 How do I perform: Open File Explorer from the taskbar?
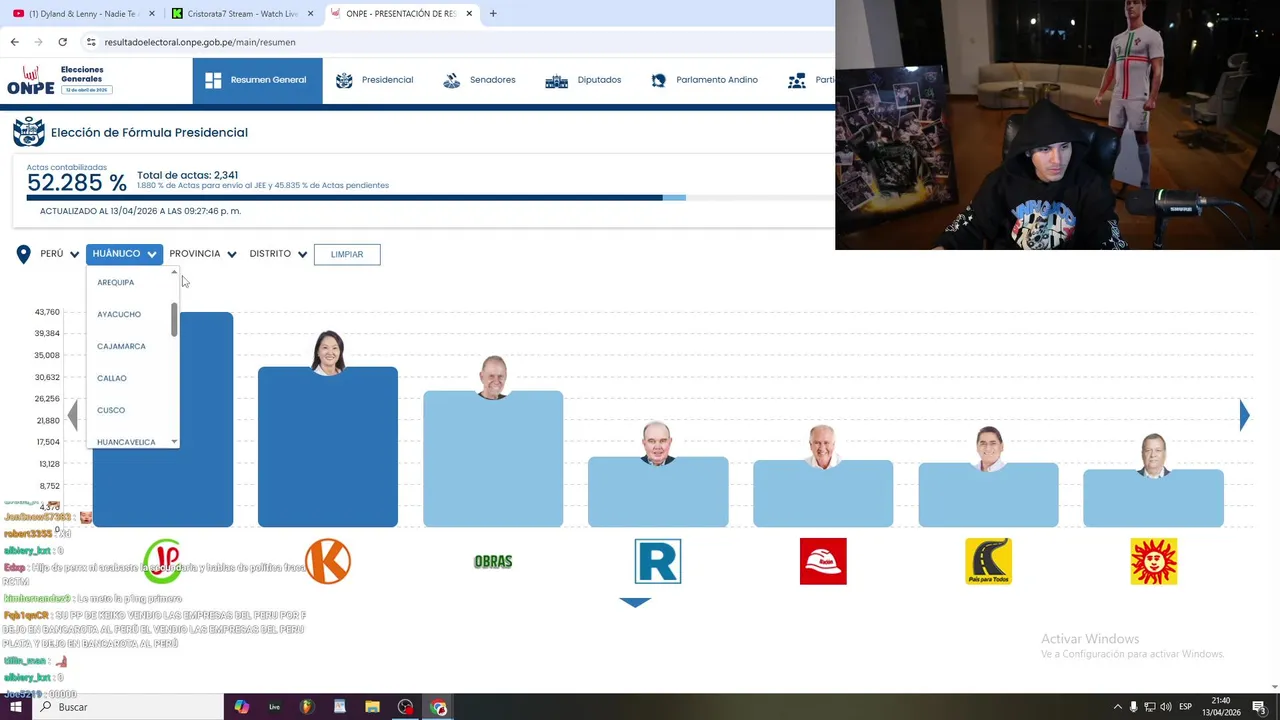(x=372, y=707)
